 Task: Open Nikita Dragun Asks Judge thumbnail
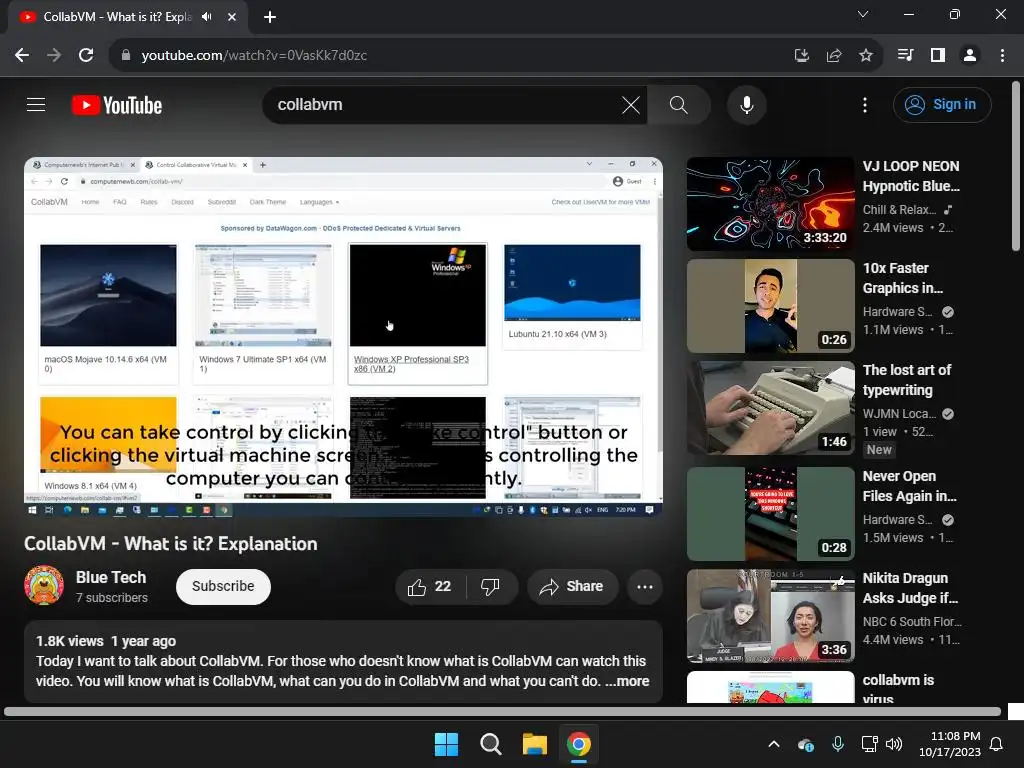pos(771,615)
